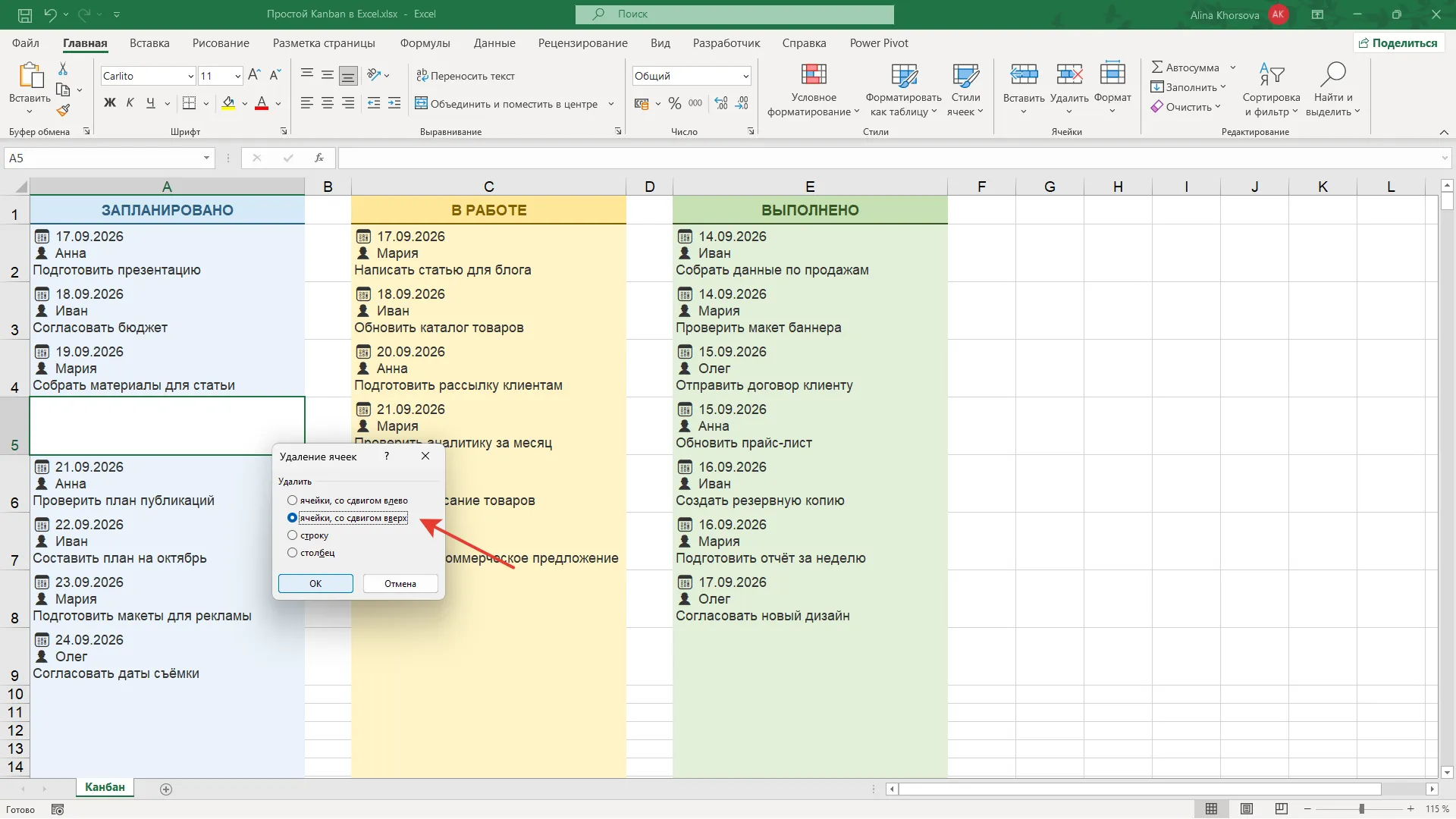Click the Undo arrow icon
This screenshot has height=819, width=1456.
(x=50, y=14)
